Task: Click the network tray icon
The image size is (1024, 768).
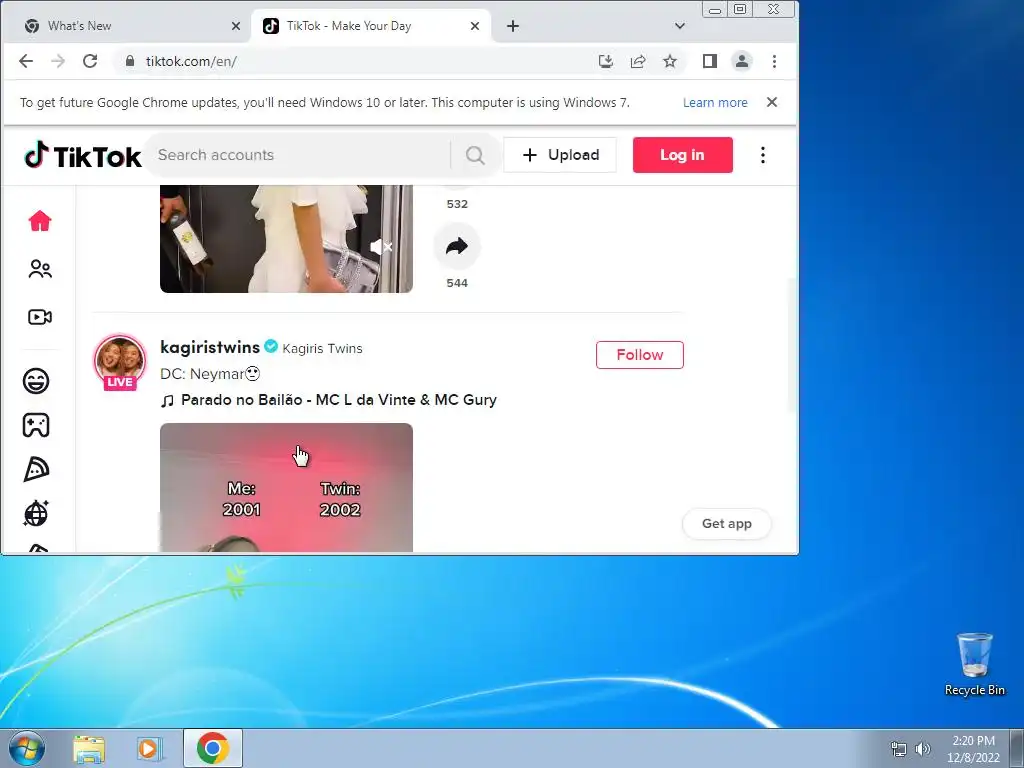Action: [x=899, y=748]
